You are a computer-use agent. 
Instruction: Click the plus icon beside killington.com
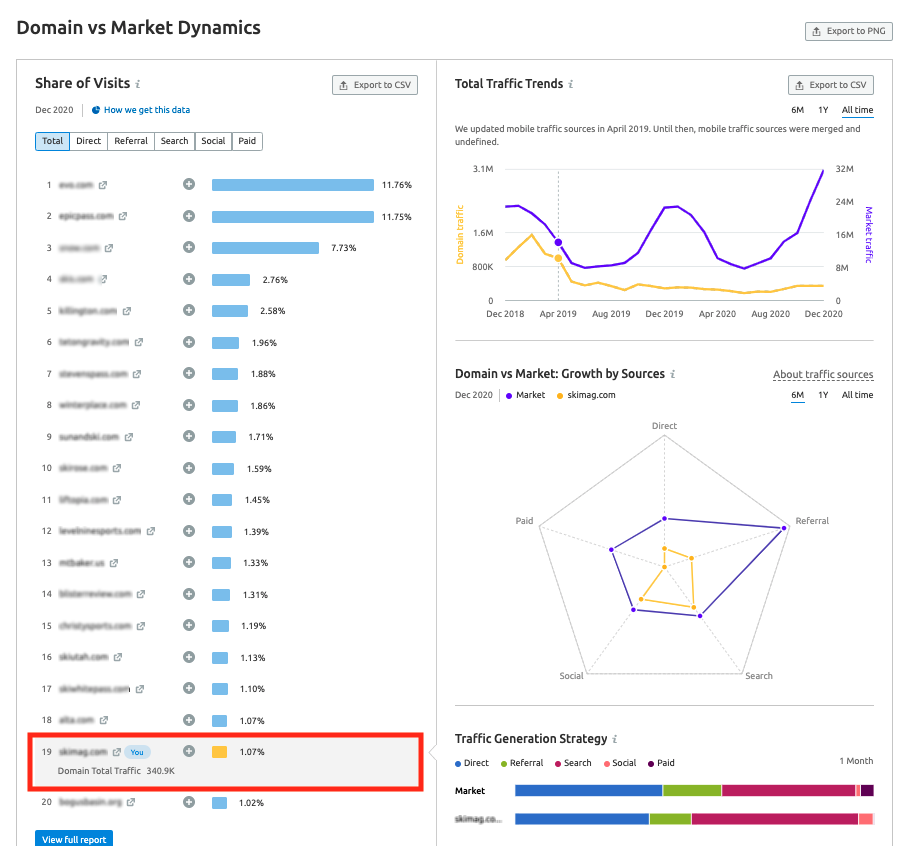188,310
